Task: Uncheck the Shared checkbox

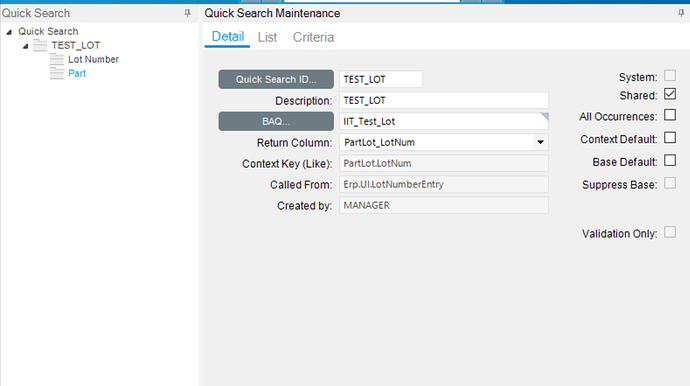Action: [670, 94]
